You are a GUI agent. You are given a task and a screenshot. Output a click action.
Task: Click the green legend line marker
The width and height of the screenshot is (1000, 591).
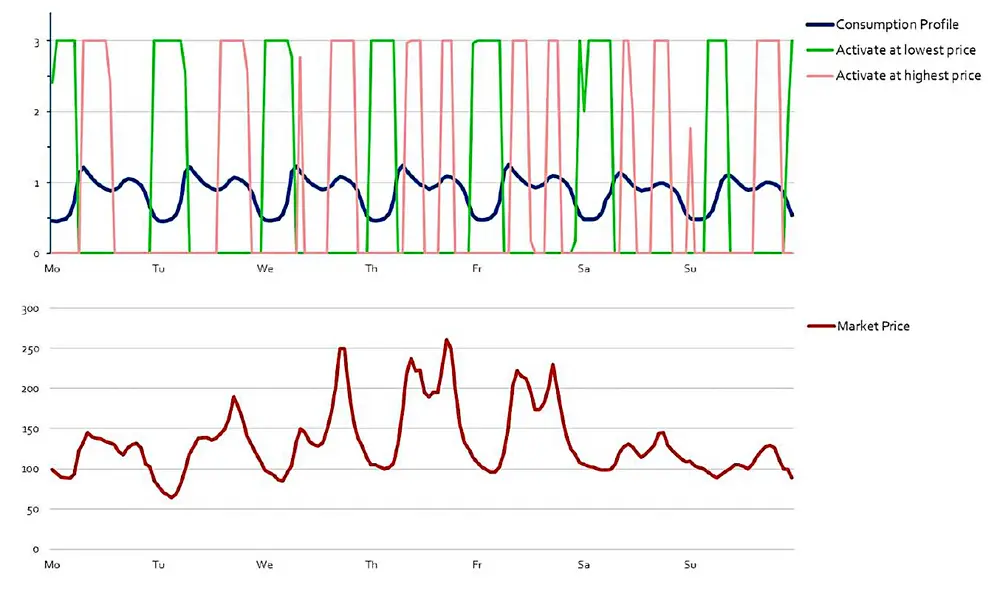point(818,50)
